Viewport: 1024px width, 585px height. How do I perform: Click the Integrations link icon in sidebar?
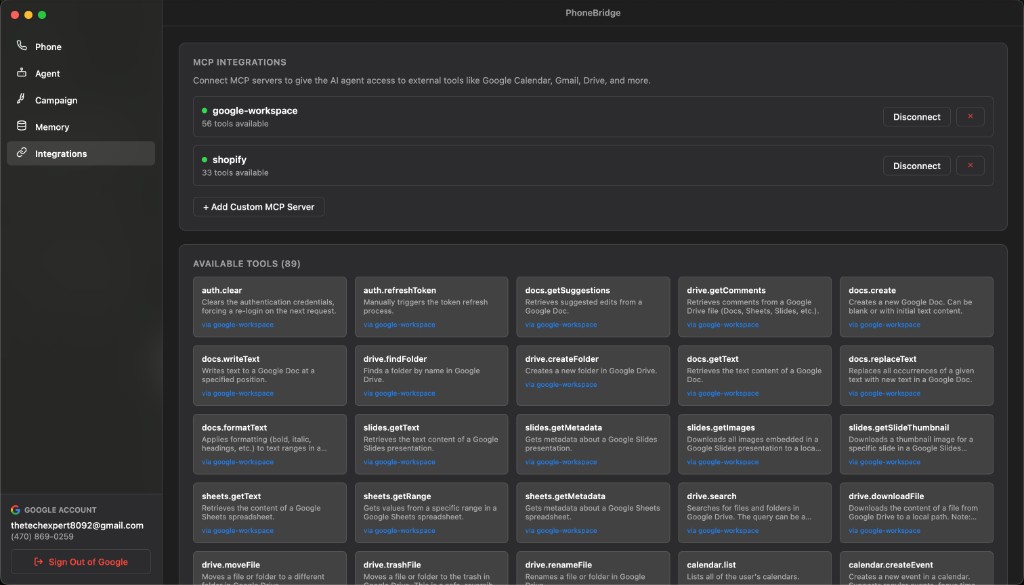[x=22, y=153]
